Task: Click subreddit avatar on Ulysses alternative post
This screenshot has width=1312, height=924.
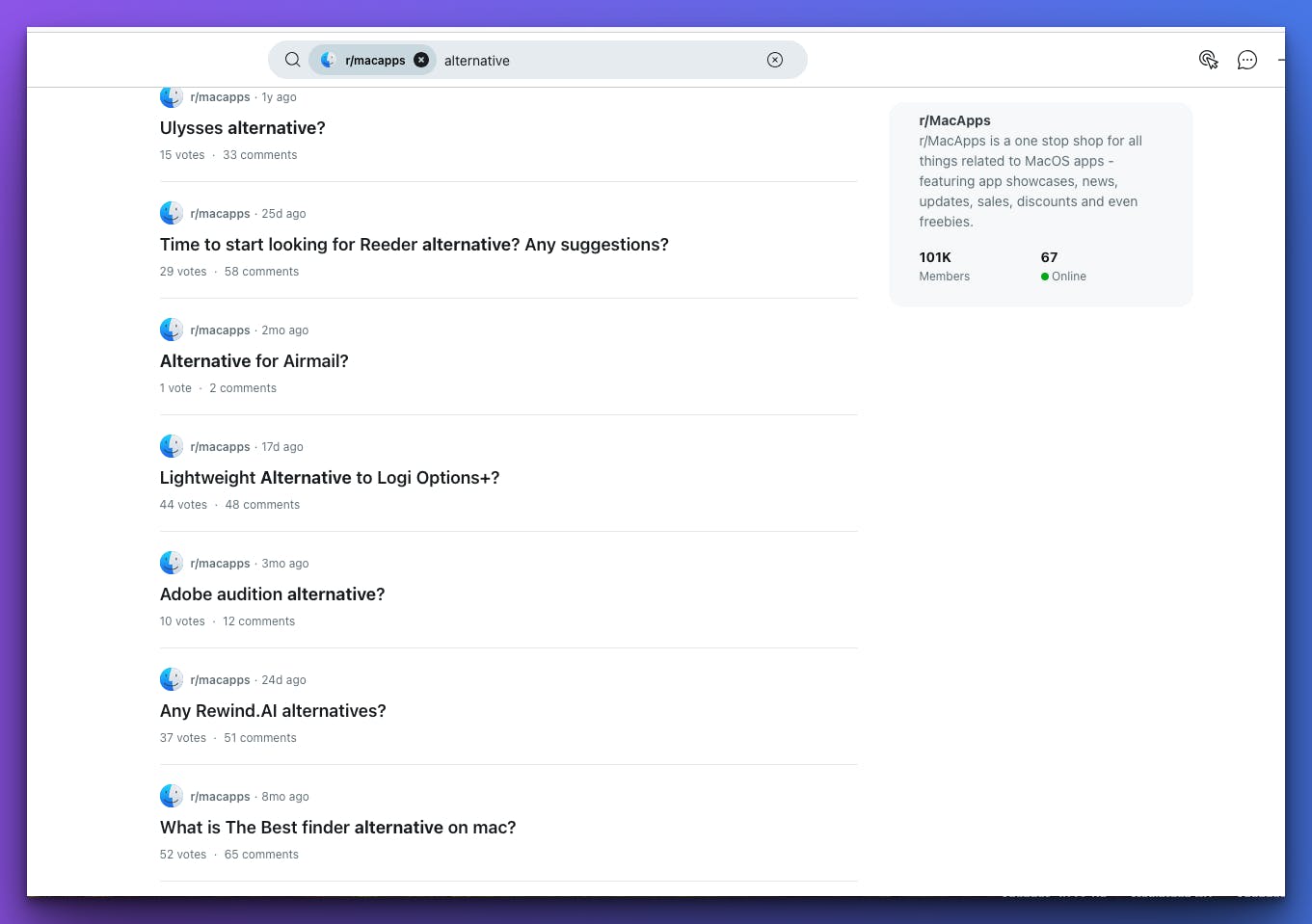Action: 172,97
